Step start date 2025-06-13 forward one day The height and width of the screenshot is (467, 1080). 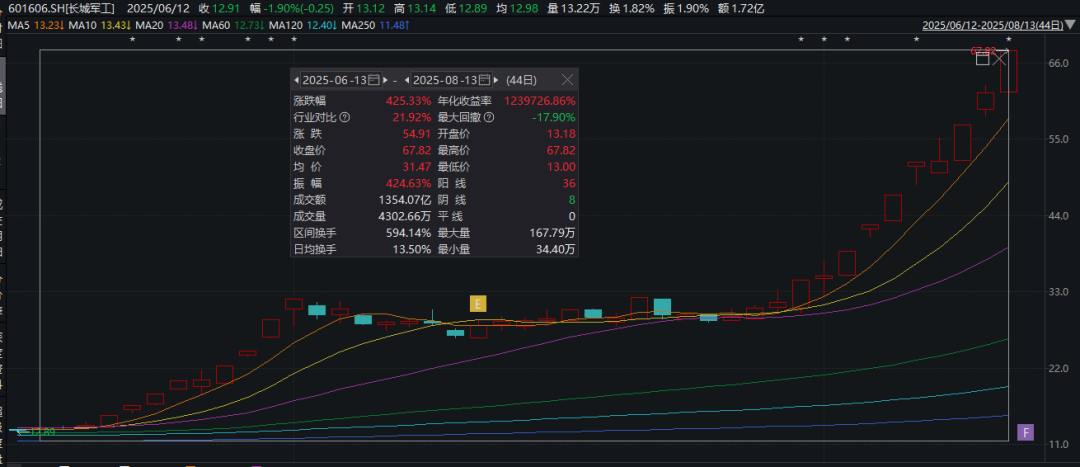pos(386,79)
